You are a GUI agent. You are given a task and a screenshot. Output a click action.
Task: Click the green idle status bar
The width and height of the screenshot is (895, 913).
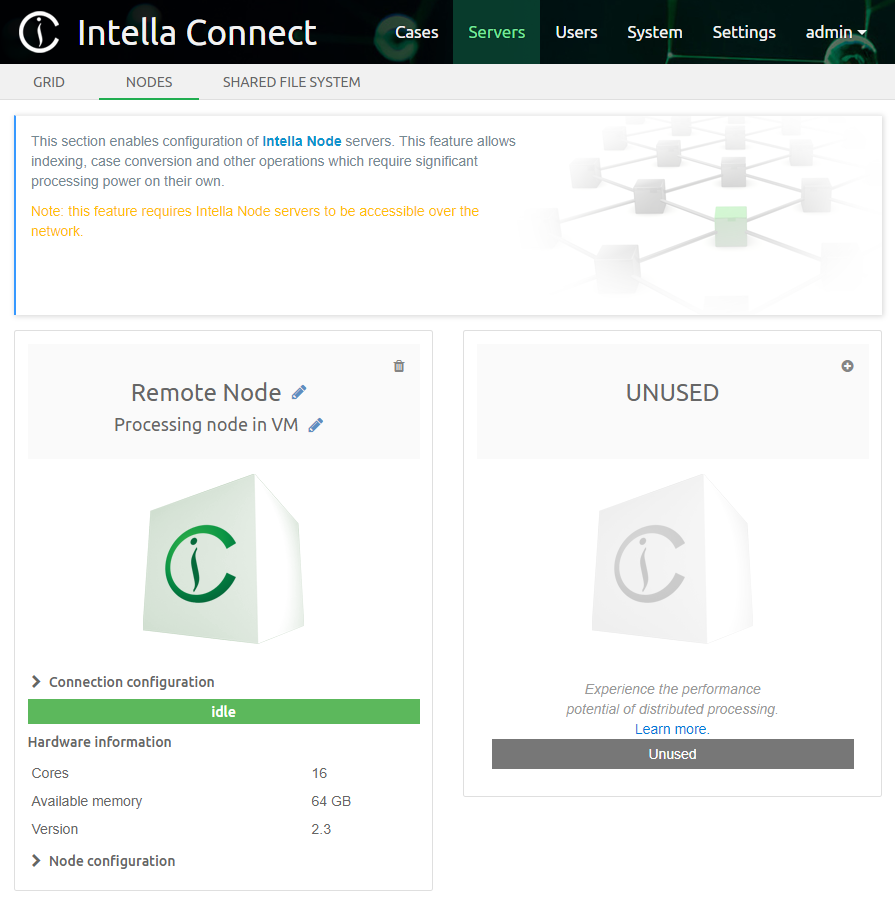pyautogui.click(x=224, y=712)
